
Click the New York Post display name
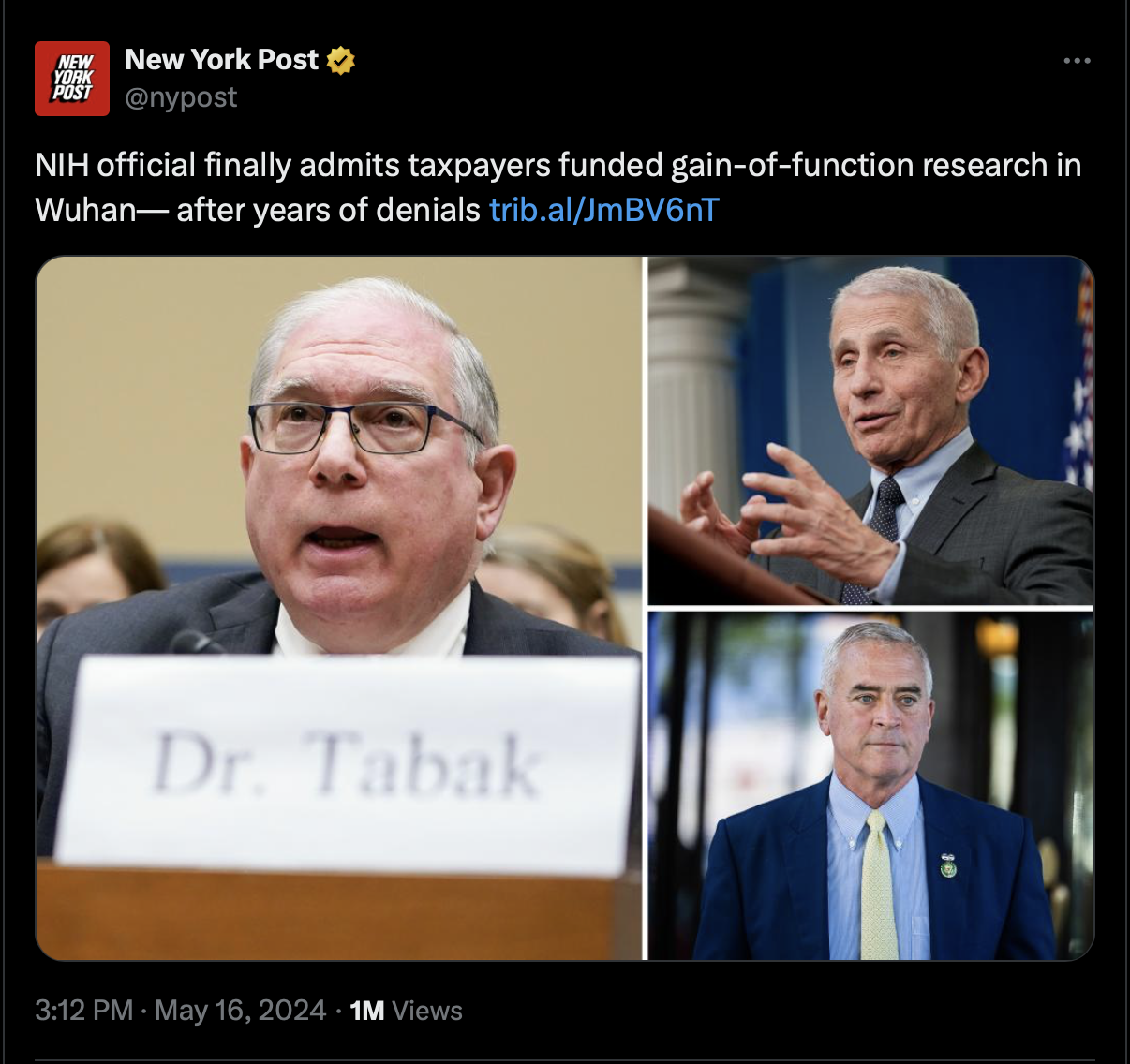pos(222,60)
